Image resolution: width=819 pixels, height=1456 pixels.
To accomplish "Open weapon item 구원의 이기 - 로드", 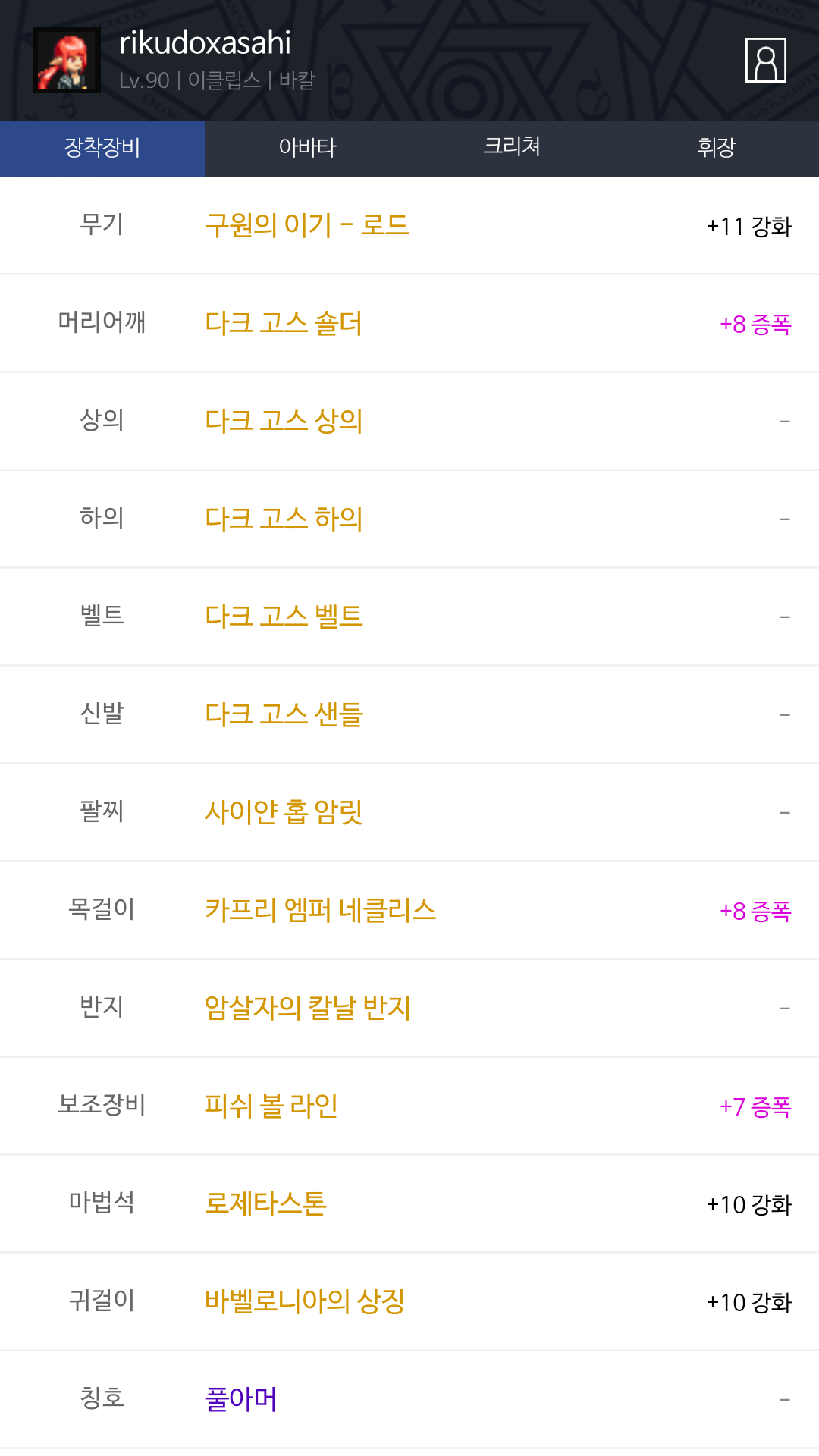I will pos(306,225).
